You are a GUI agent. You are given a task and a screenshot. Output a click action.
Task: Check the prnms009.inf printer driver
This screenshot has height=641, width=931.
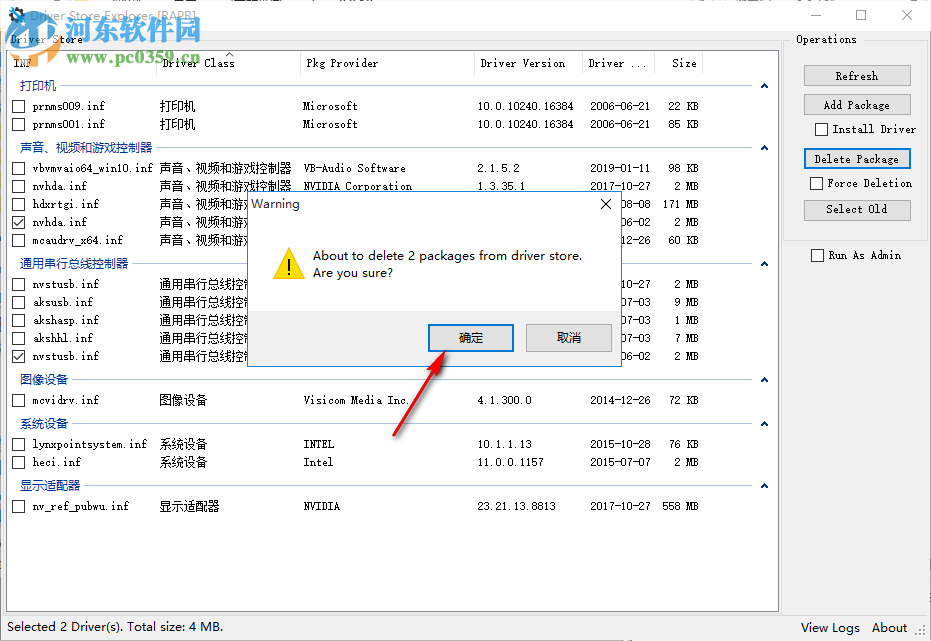point(17,106)
